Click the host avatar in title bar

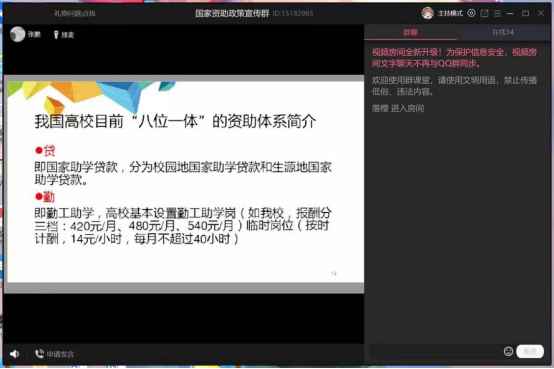coord(428,13)
